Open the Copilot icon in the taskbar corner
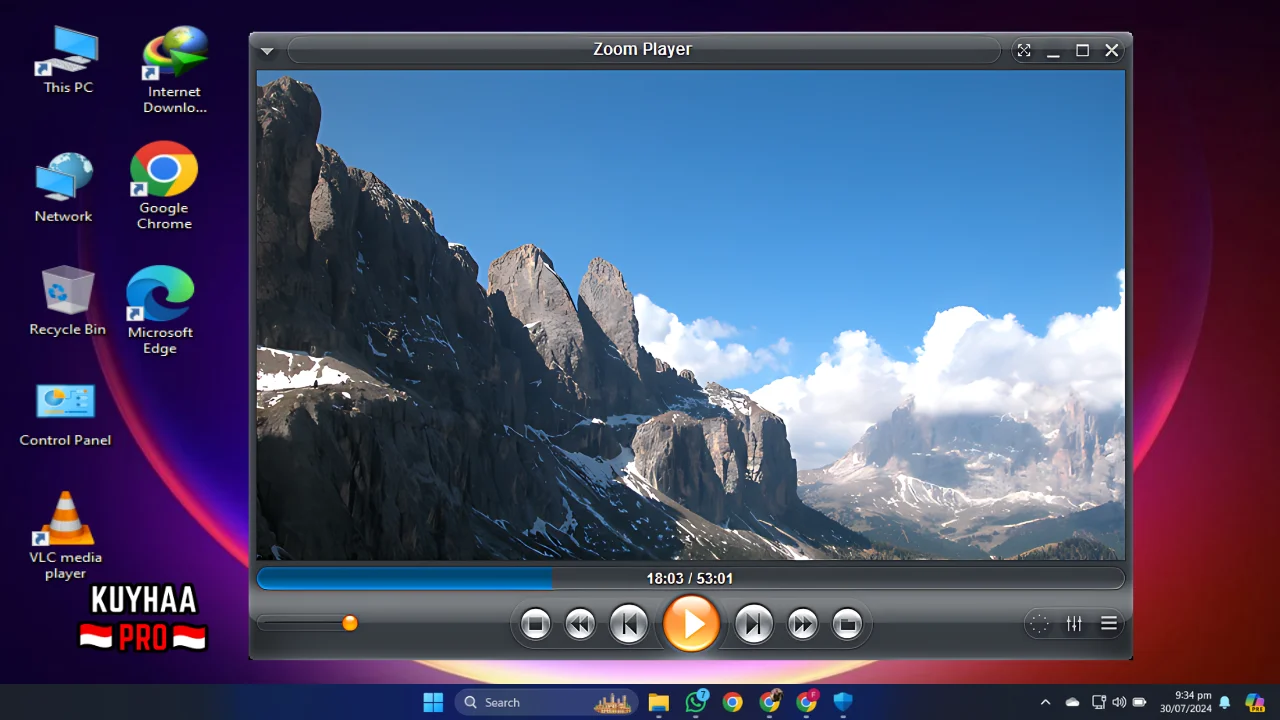The height and width of the screenshot is (720, 1280). [1255, 702]
